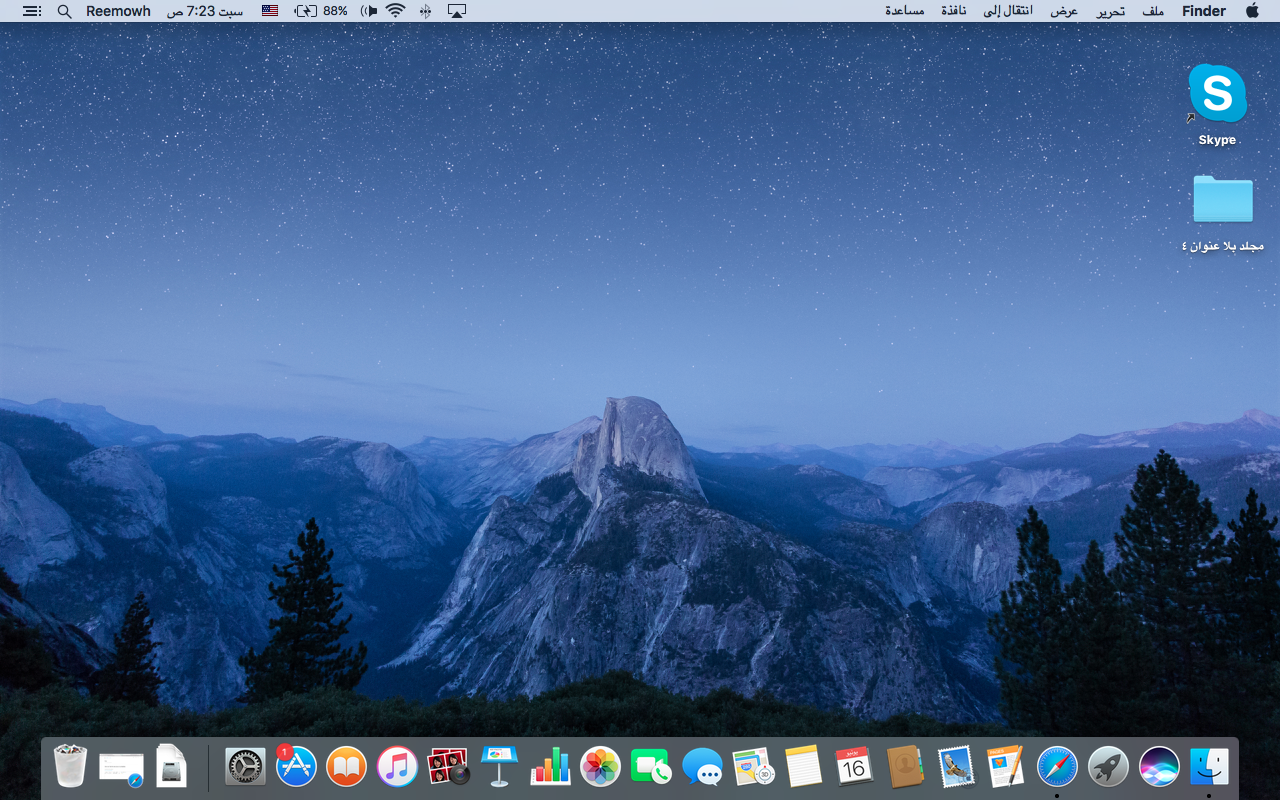Click the Finder icon in the Dock

[x=1210, y=767]
